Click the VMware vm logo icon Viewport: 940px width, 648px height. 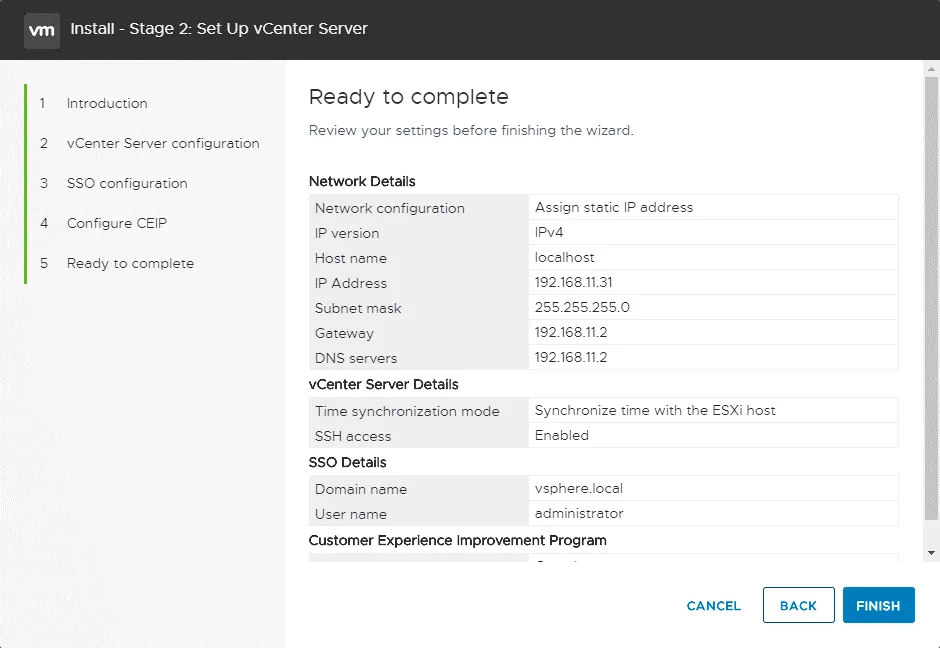point(41,29)
